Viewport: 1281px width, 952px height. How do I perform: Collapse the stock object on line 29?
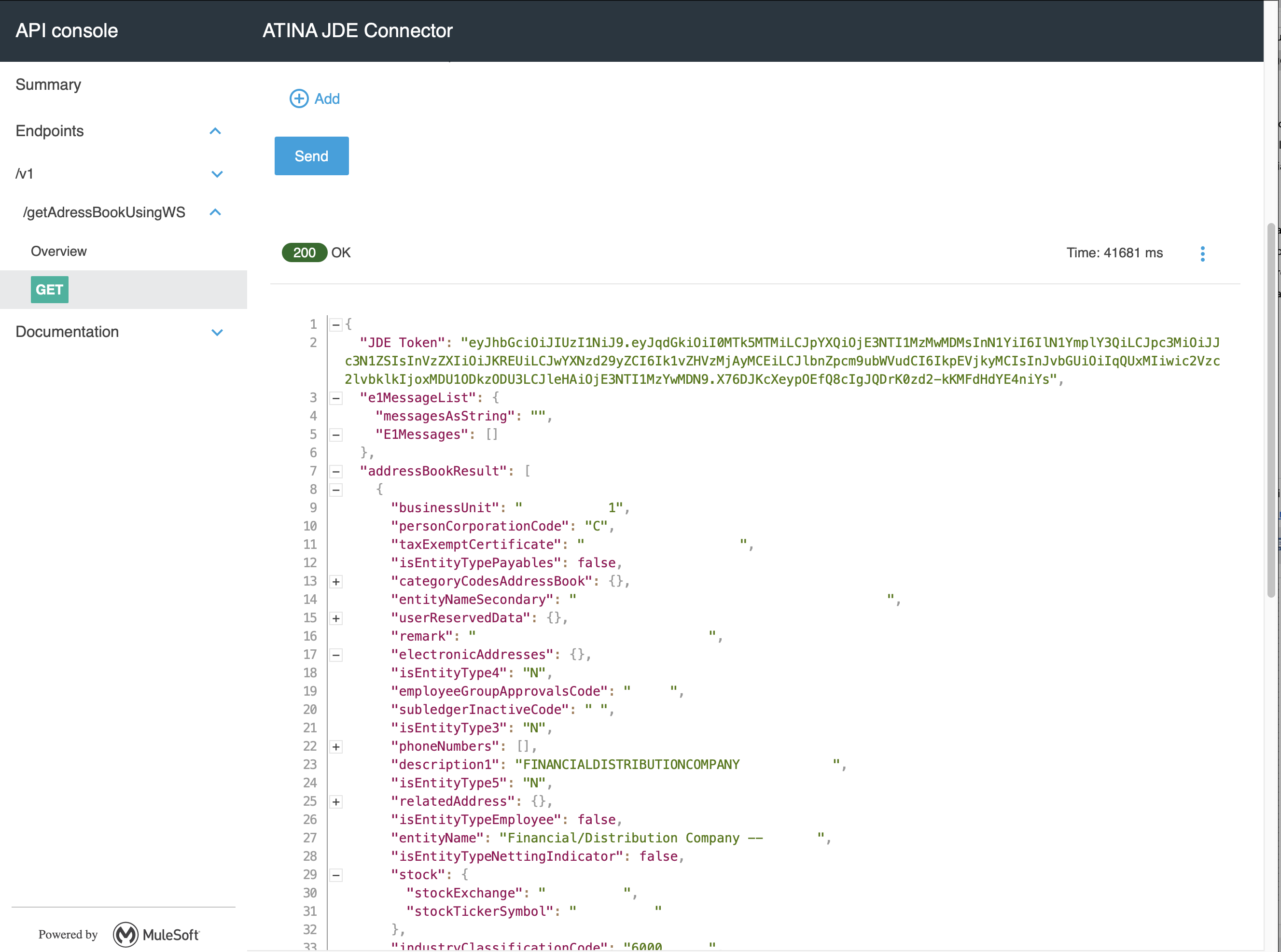coord(336,875)
